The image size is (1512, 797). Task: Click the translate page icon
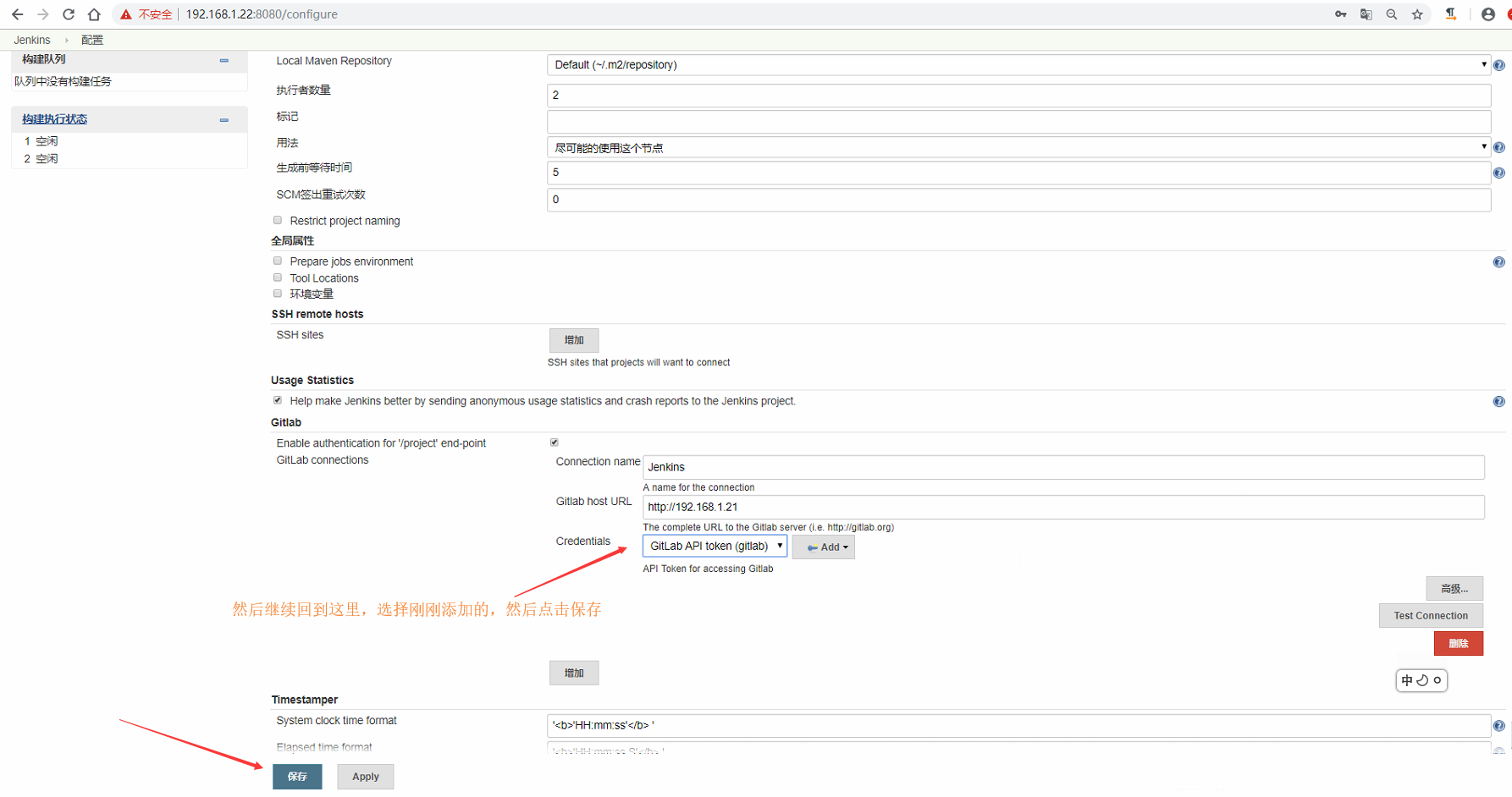pos(1366,14)
